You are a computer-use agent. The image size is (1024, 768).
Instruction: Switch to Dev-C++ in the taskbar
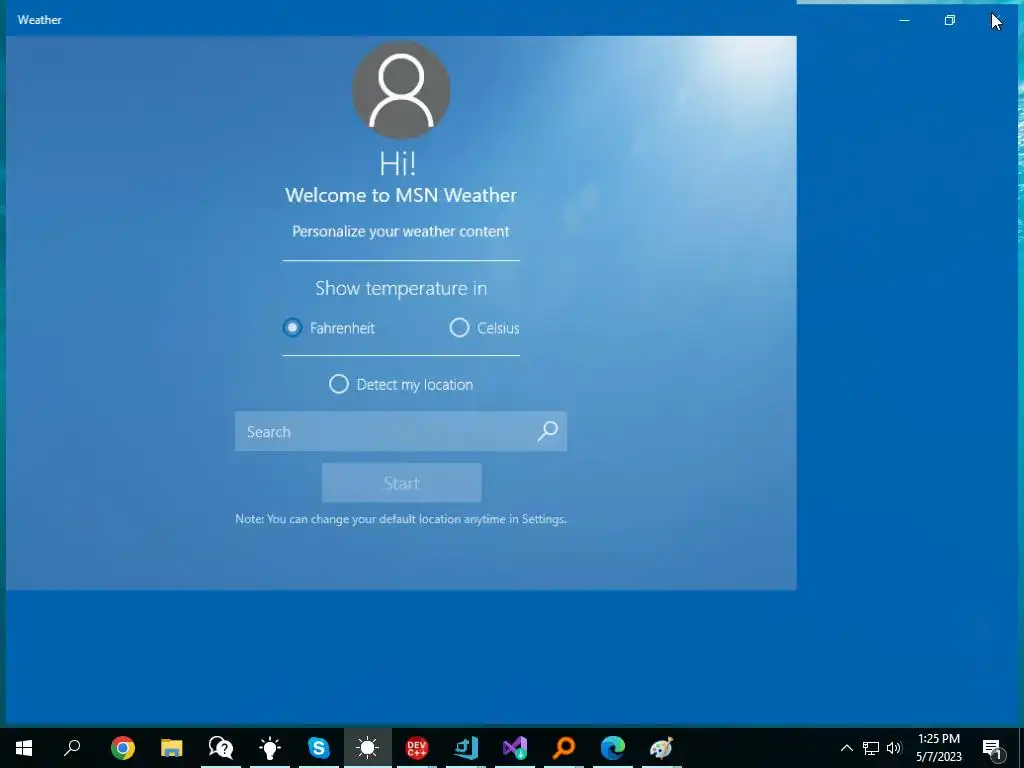click(x=417, y=748)
